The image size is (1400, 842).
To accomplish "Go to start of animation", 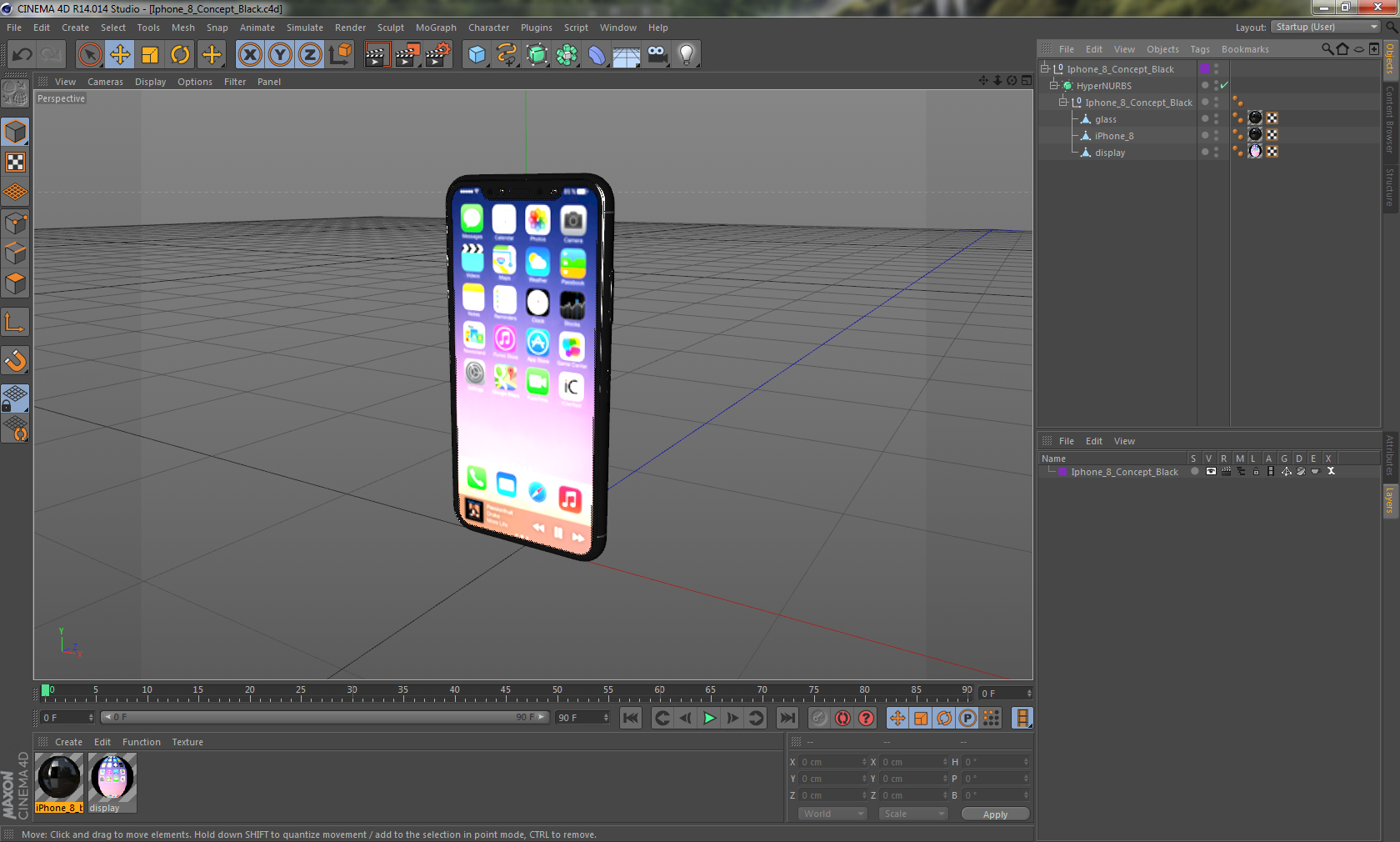I will click(631, 718).
